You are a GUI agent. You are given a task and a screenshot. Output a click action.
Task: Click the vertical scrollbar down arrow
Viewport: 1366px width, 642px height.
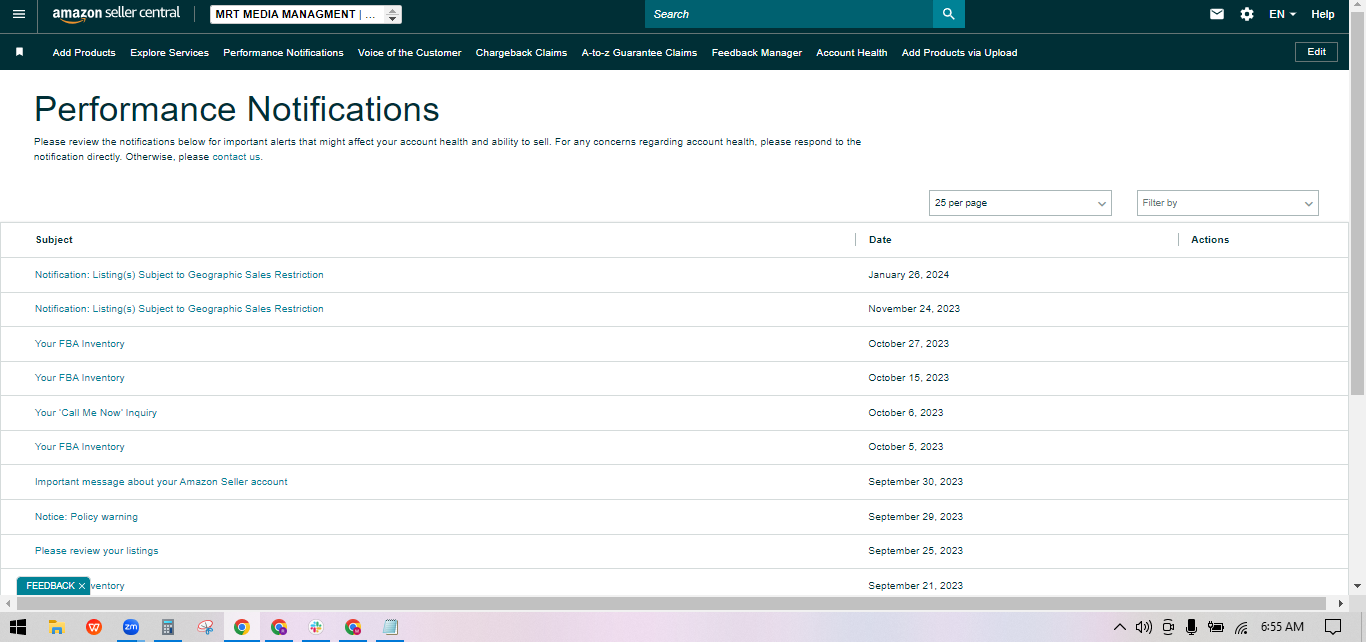point(1357,586)
